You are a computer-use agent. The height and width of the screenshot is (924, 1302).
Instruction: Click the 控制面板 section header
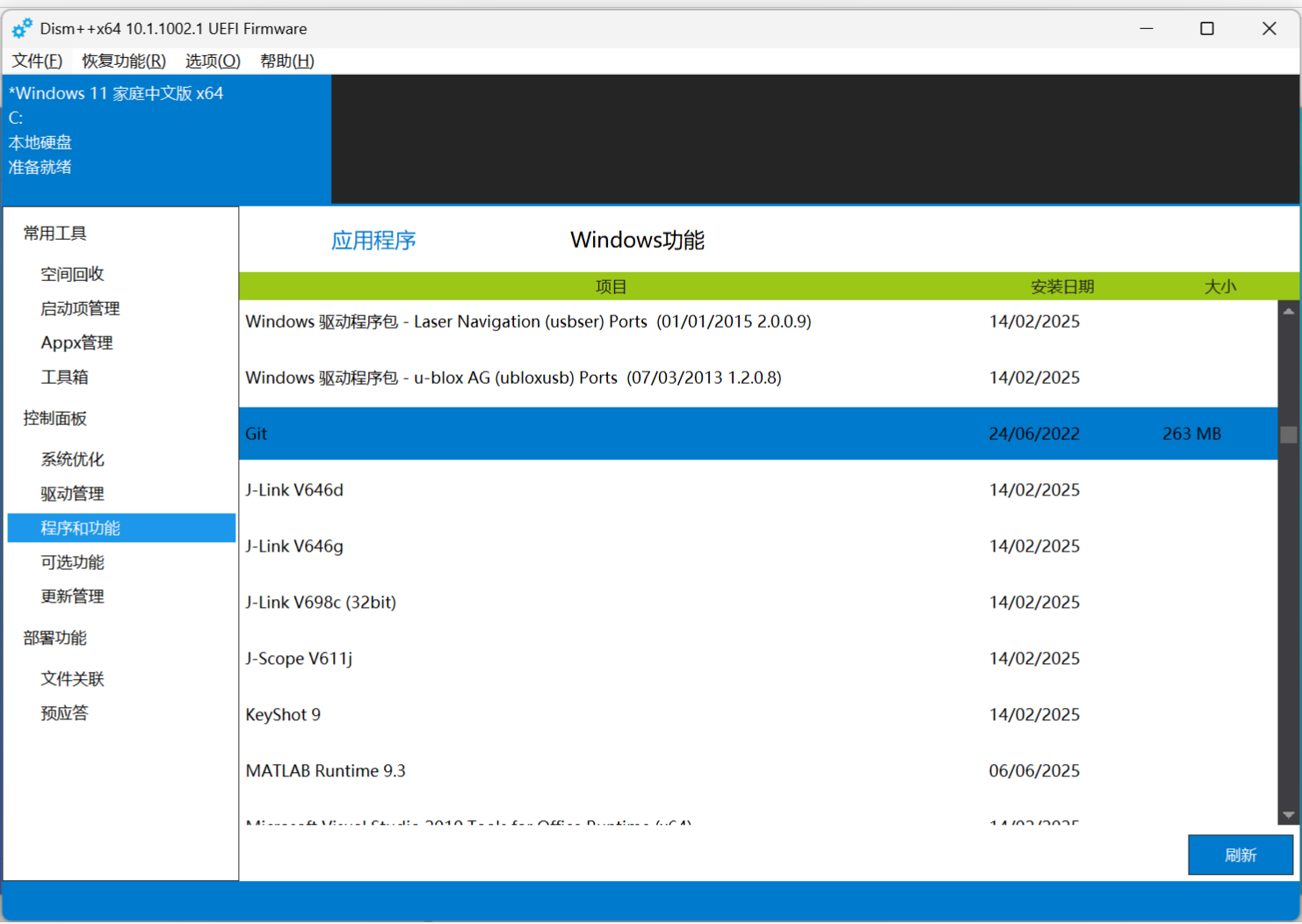(54, 418)
